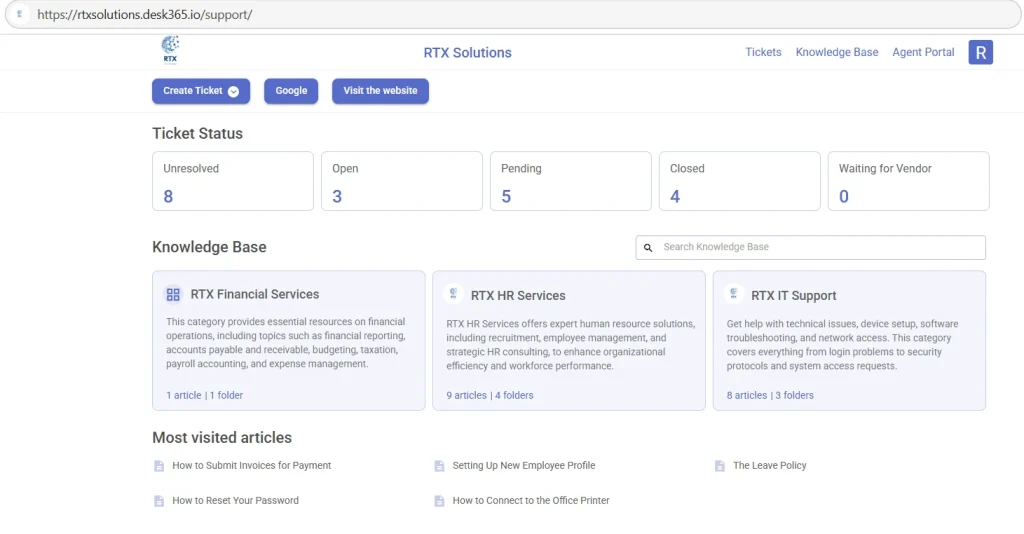1024x534 pixels.
Task: Open the Unresolved tickets card
Action: coord(232,181)
